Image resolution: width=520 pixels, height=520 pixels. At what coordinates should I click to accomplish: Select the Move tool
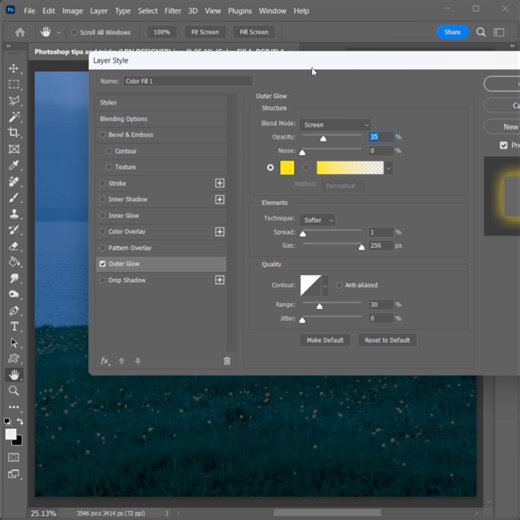[14, 69]
